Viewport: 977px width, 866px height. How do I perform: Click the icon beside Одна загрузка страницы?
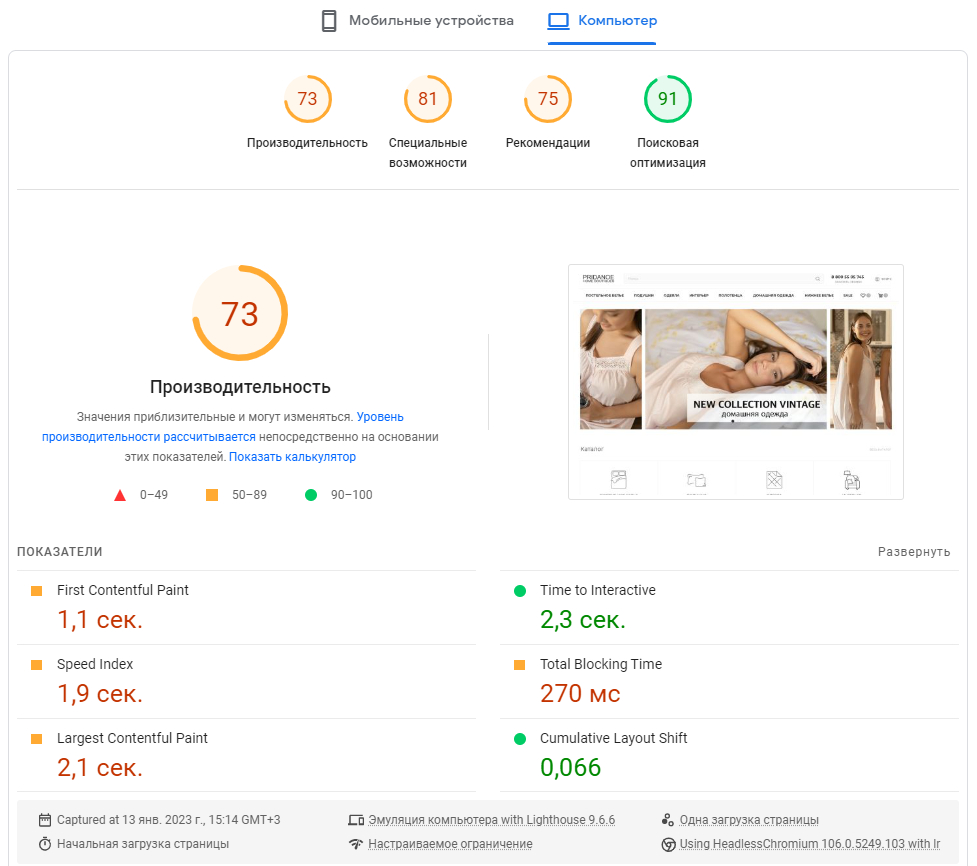pyautogui.click(x=668, y=820)
